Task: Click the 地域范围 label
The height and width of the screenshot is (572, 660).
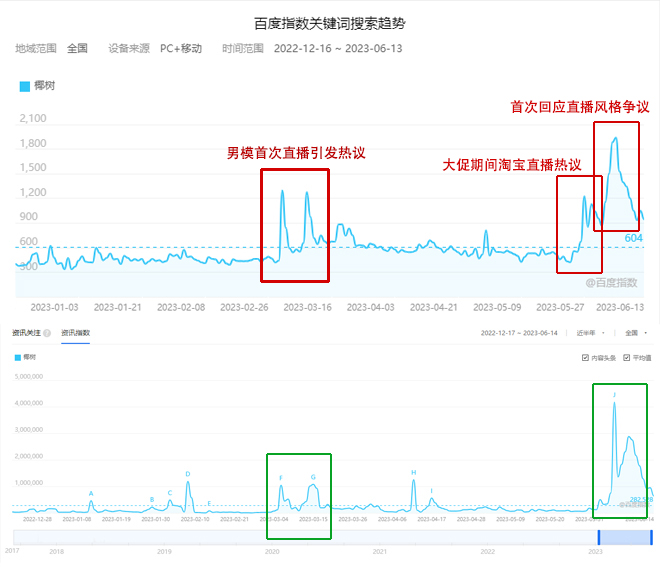Action: coord(36,48)
